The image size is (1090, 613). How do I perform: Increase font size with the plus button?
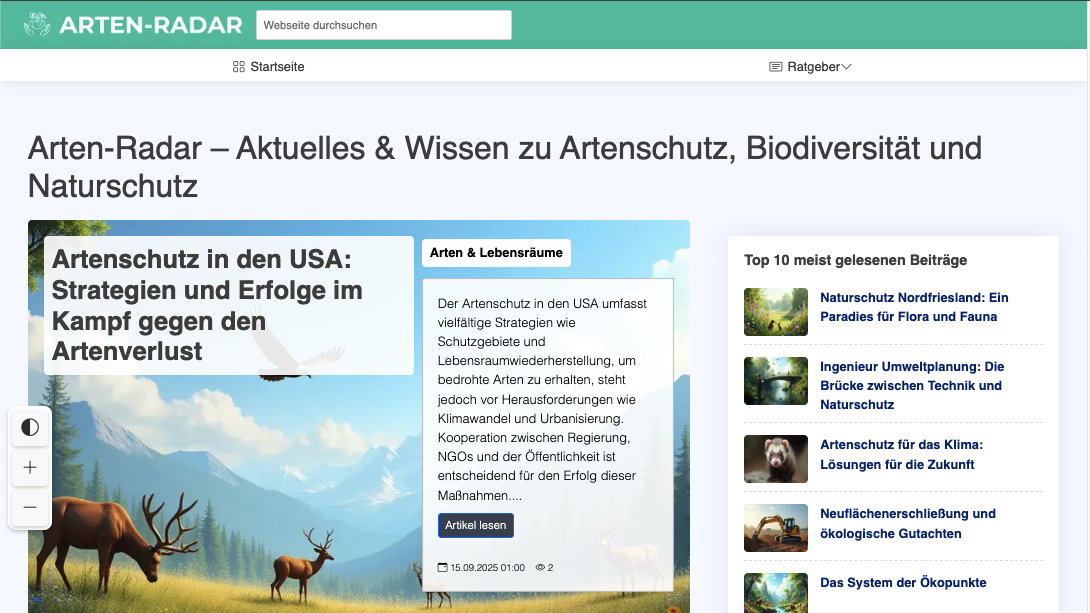point(30,467)
